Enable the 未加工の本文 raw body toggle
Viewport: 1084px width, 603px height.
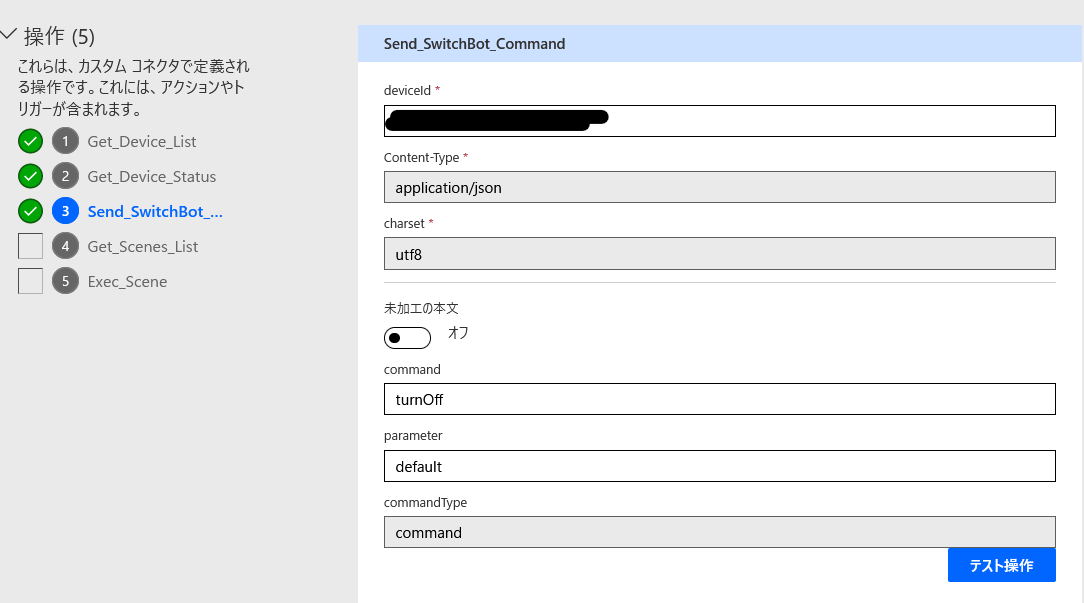[x=407, y=337]
